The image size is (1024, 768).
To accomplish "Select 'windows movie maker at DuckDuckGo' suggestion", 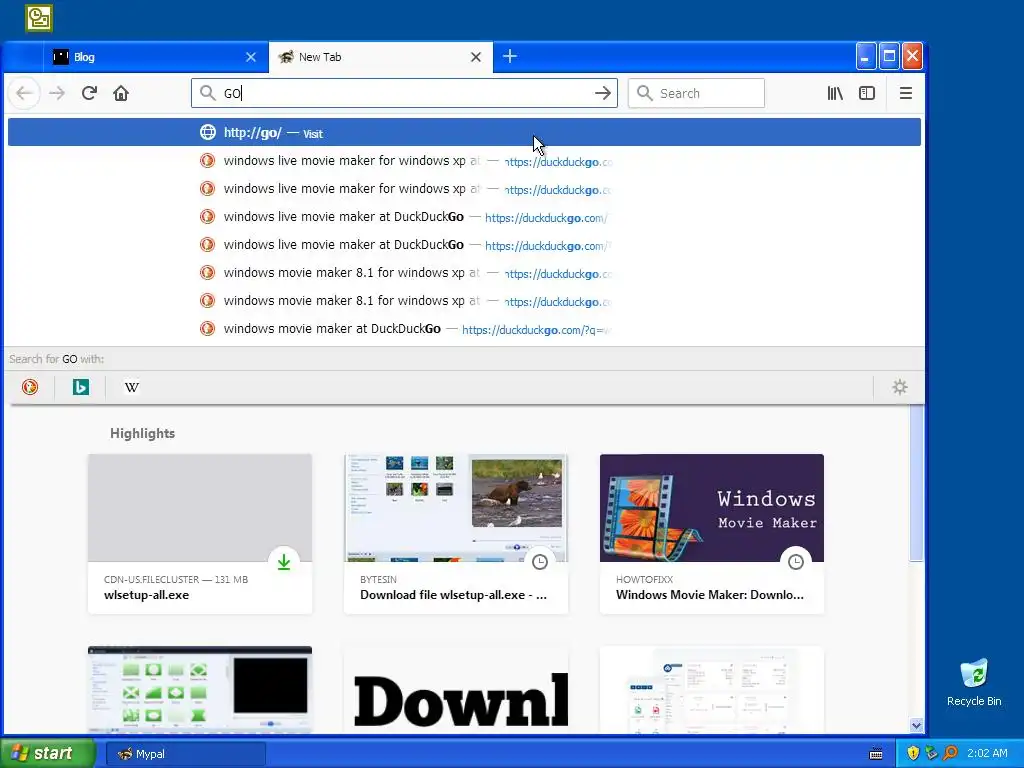I will coord(464,329).
